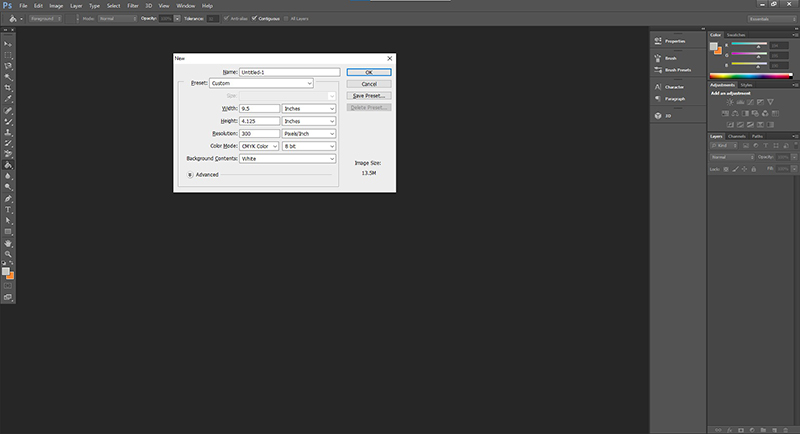The height and width of the screenshot is (434, 800).
Task: Toggle the Contiguous checkbox
Action: click(254, 18)
